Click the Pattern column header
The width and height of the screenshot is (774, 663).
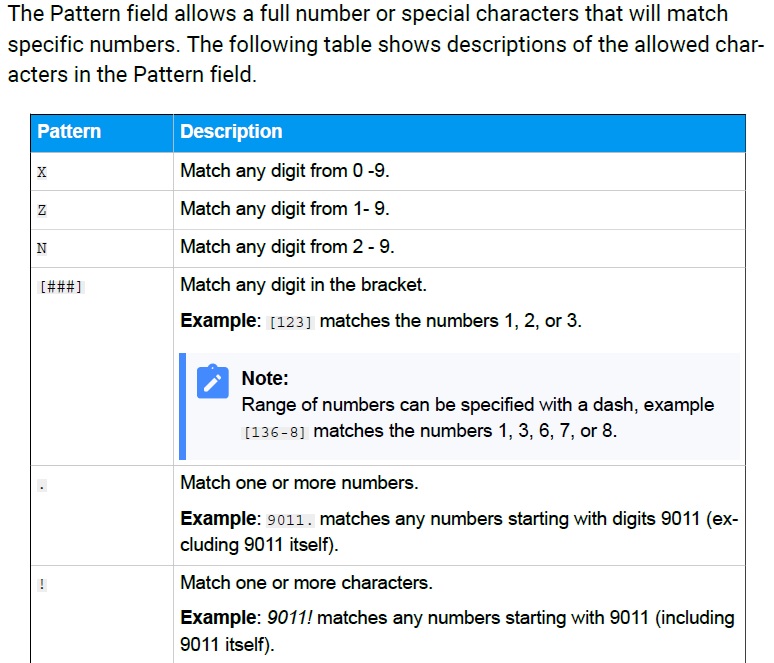coord(69,131)
